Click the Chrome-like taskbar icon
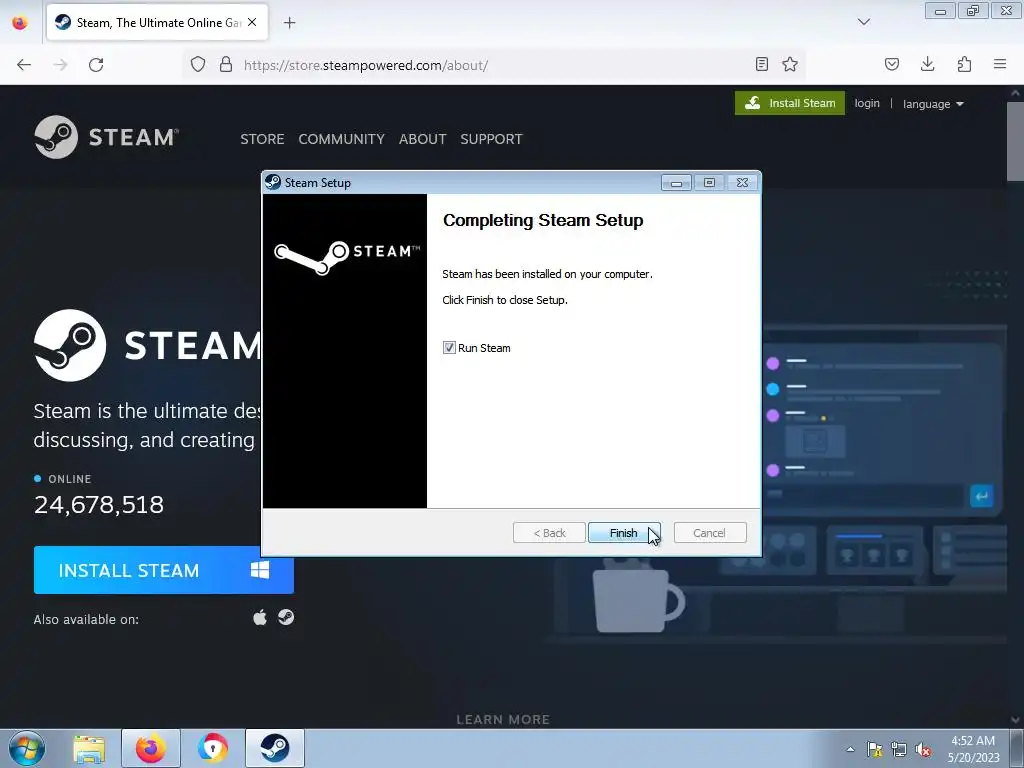Image resolution: width=1024 pixels, height=768 pixels. tap(213, 748)
